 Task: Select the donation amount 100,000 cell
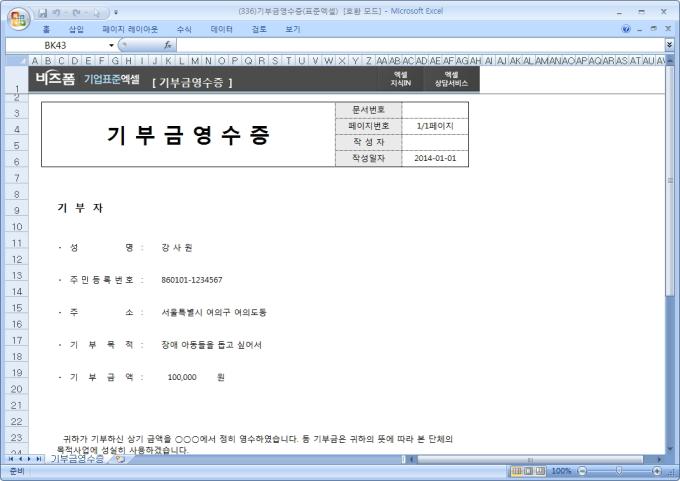pyautogui.click(x=182, y=377)
